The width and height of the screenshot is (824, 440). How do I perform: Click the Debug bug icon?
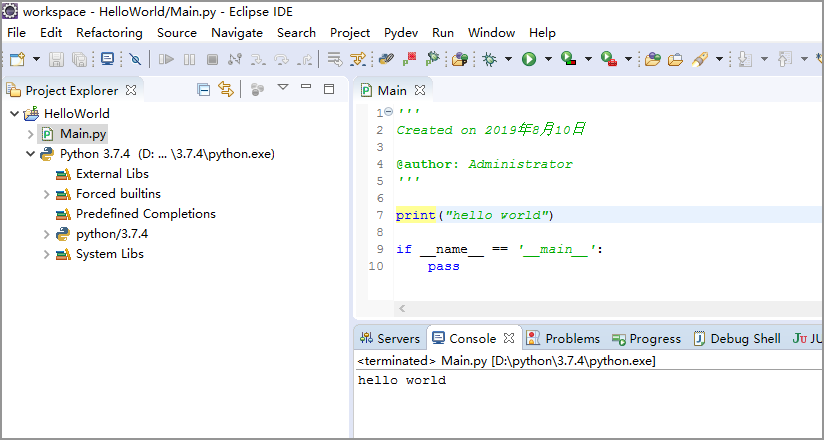(x=490, y=59)
